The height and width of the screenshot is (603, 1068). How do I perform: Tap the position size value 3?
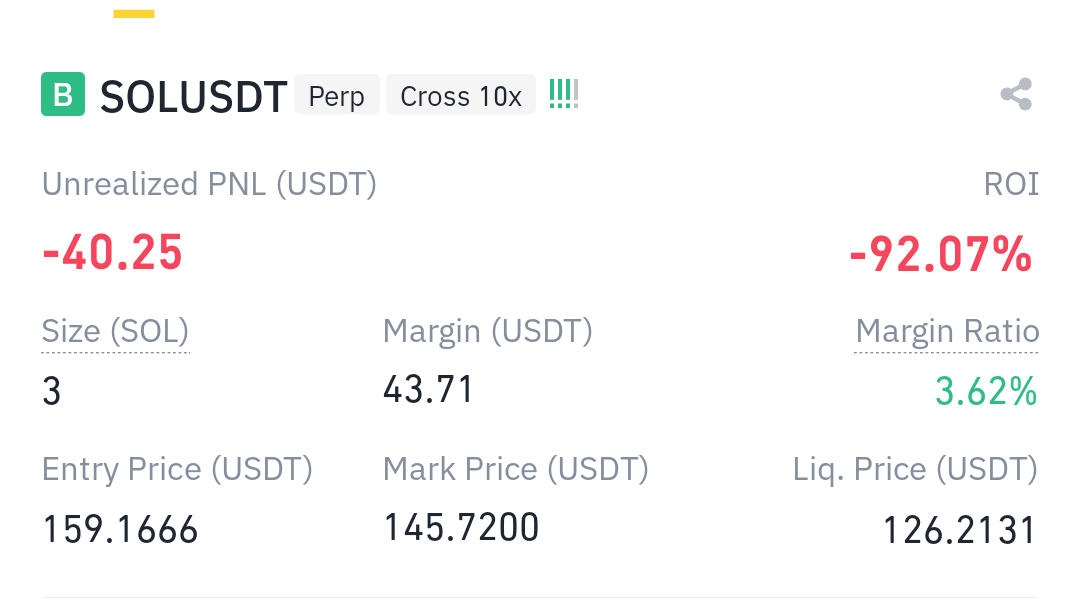tap(52, 391)
